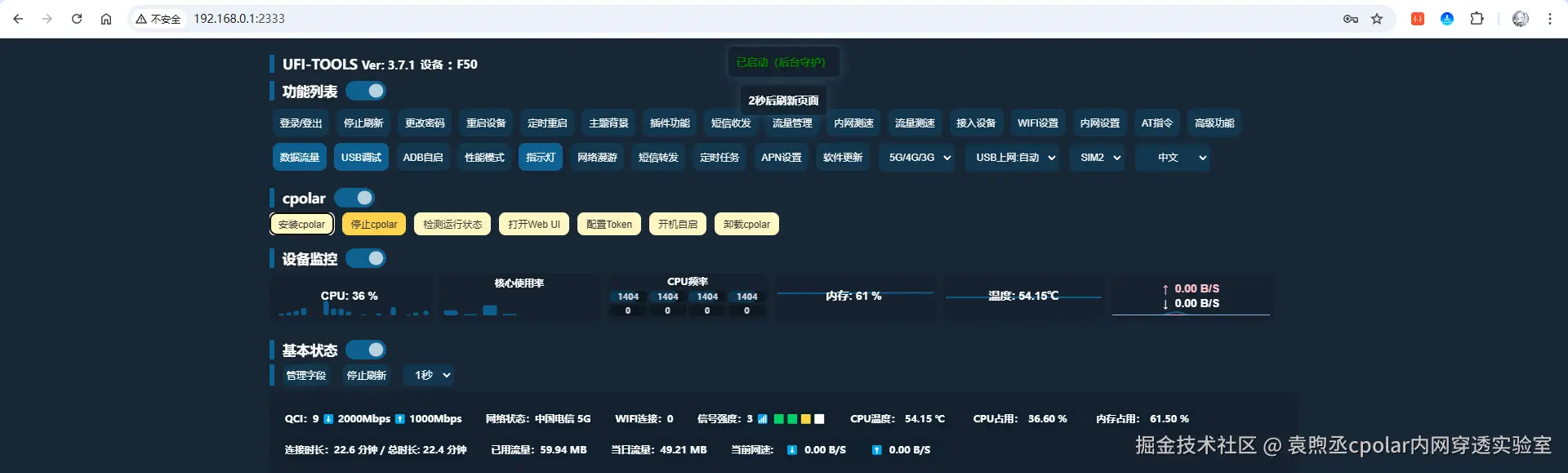Screen dimensions: 1568x473
Task: Enable 性能模式 performance mode
Action: point(484,157)
